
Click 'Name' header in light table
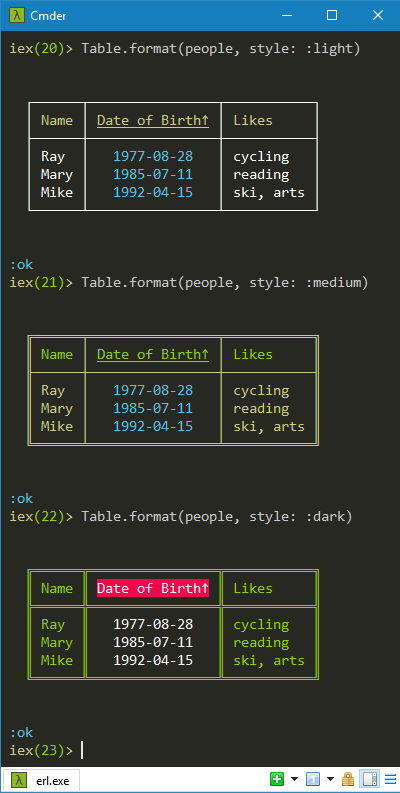point(57,120)
